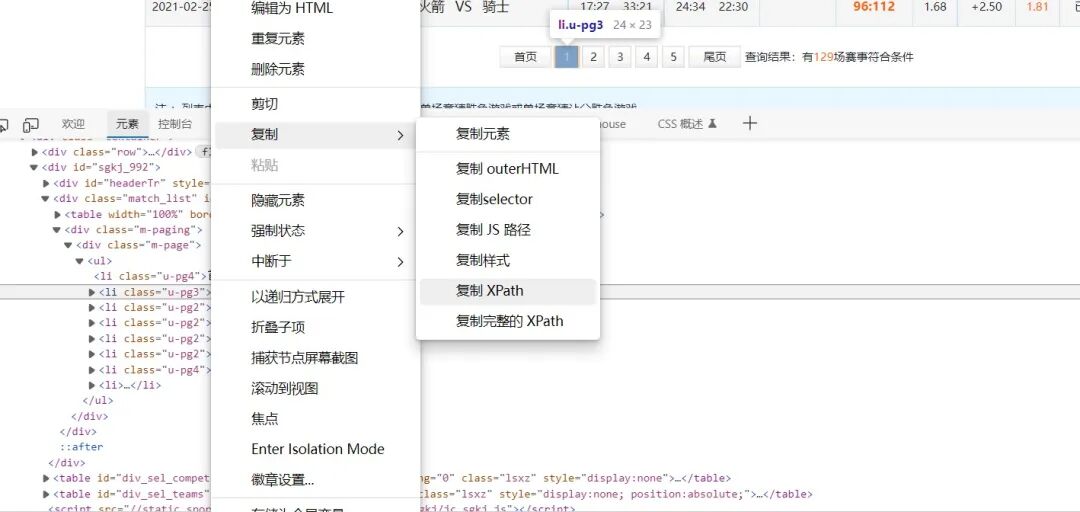Choose 复制元素 in submenu

pos(483,134)
